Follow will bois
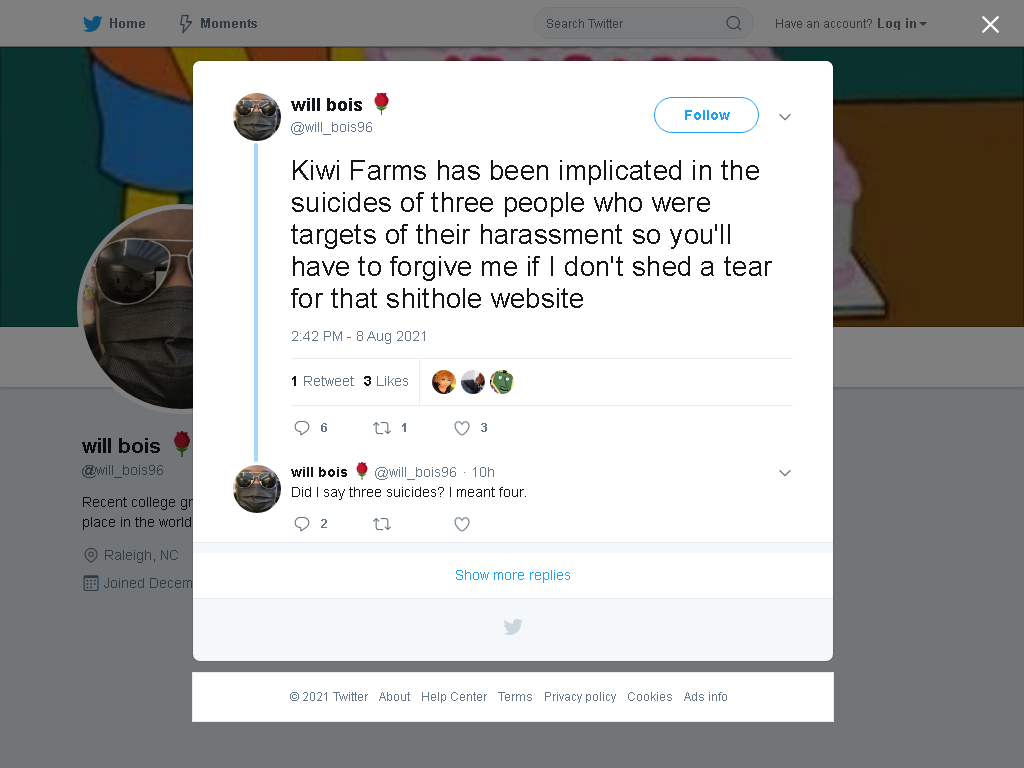The width and height of the screenshot is (1024, 768). pos(706,115)
